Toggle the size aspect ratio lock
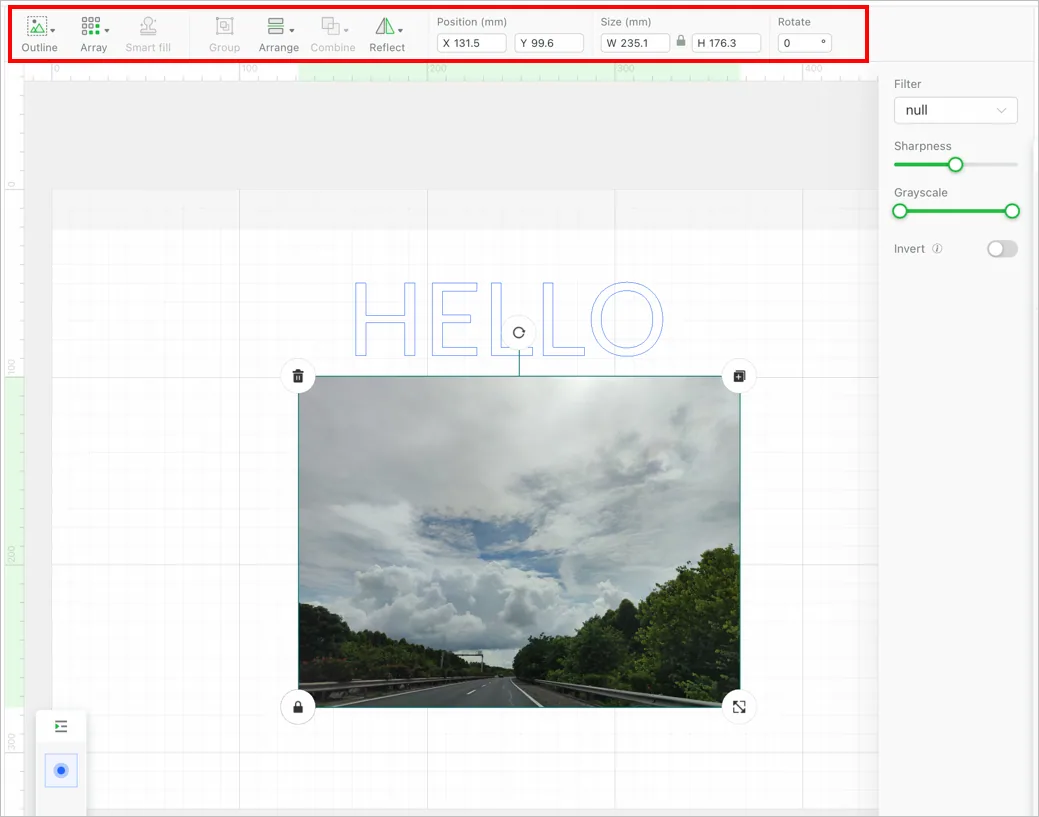Screen dimensions: 1039x817 (681, 41)
